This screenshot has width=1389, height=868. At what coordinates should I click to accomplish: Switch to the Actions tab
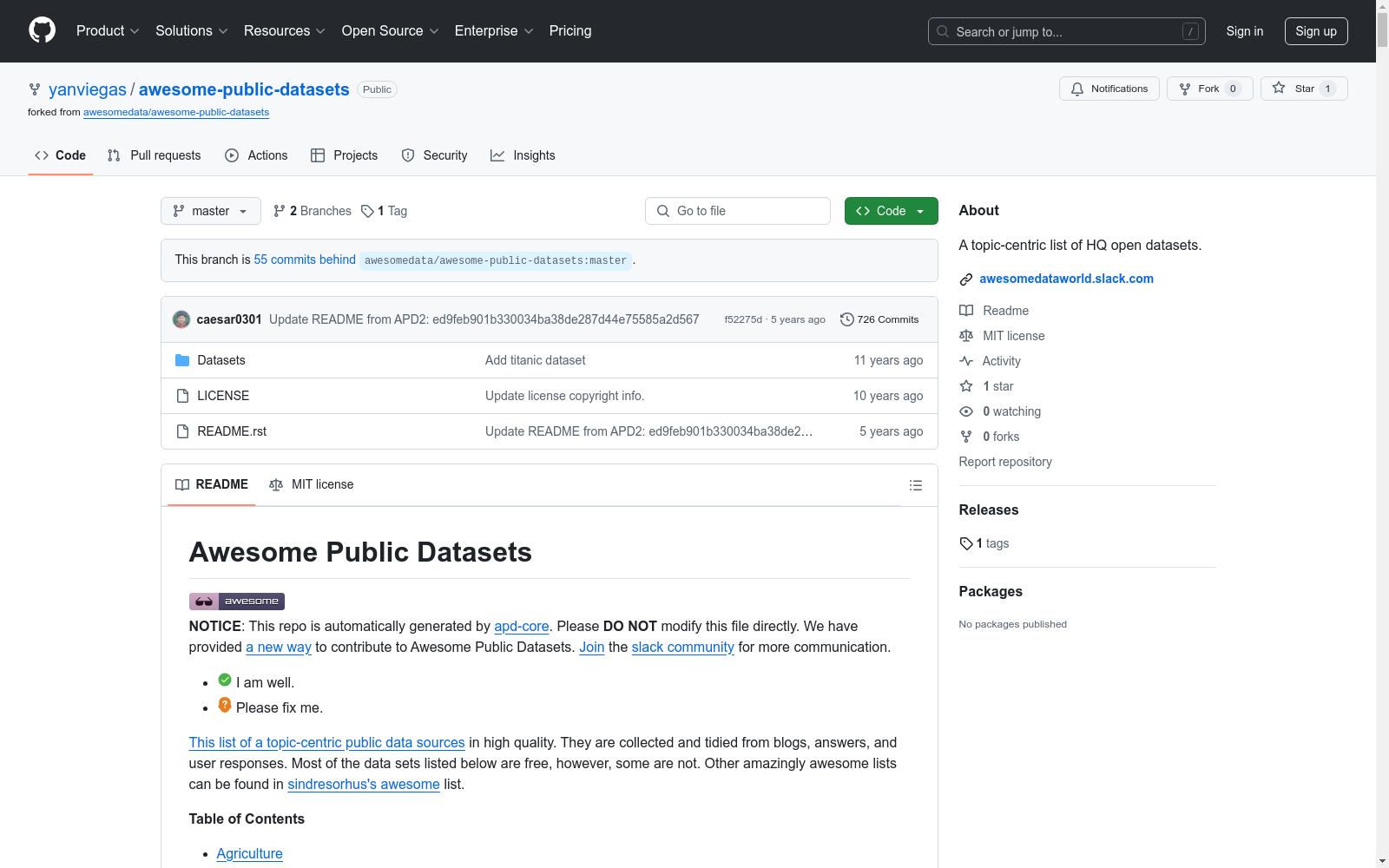point(256,155)
